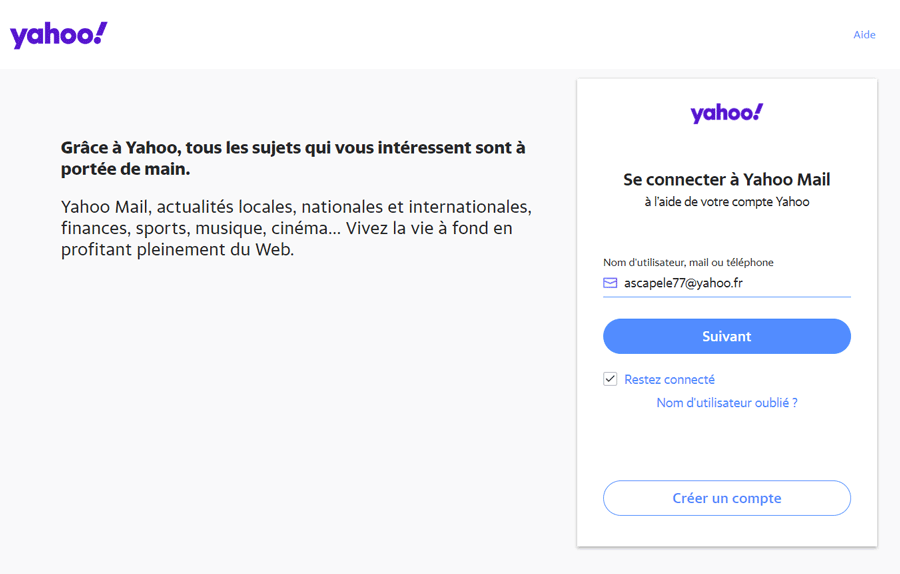Image resolution: width=900 pixels, height=574 pixels.
Task: Click the exclamation mark of the card Yahoo logo
Action: pos(758,111)
